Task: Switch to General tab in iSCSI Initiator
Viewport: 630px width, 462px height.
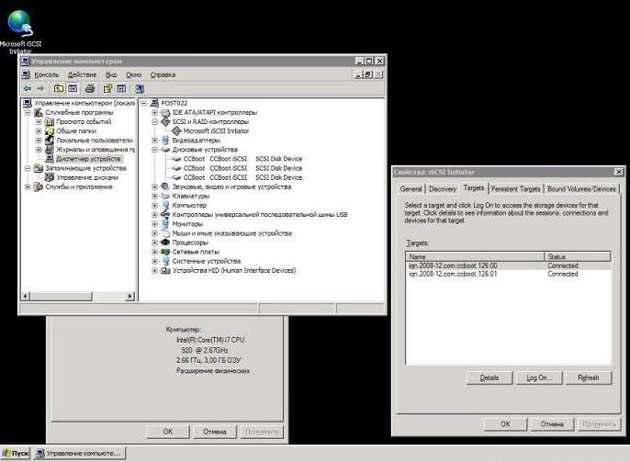Action: pyautogui.click(x=411, y=189)
